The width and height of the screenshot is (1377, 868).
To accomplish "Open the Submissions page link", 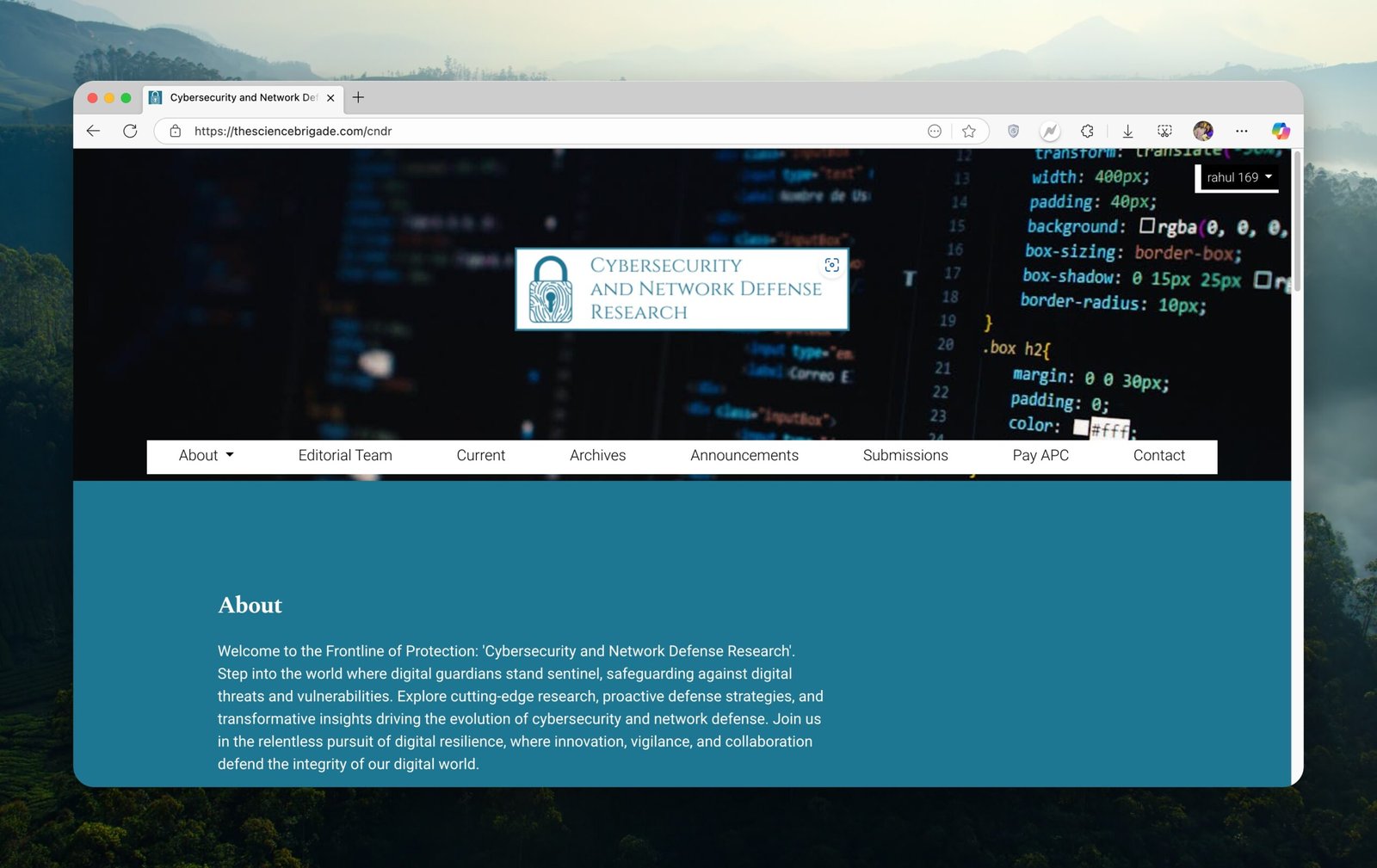I will (x=905, y=455).
